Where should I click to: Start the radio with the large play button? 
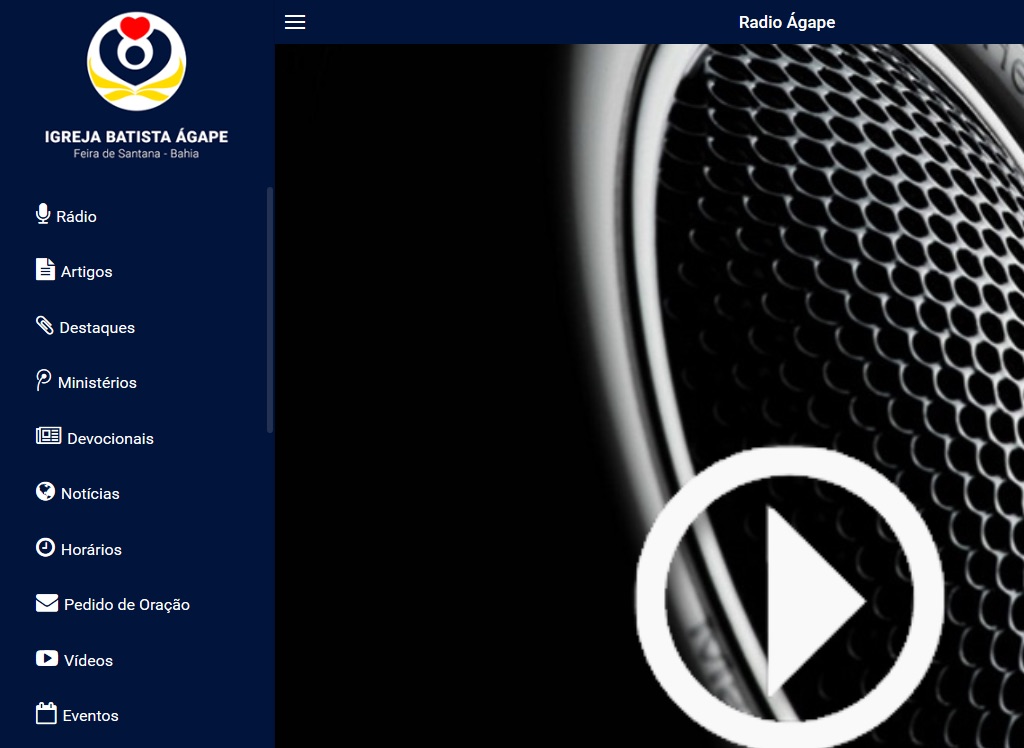[790, 600]
